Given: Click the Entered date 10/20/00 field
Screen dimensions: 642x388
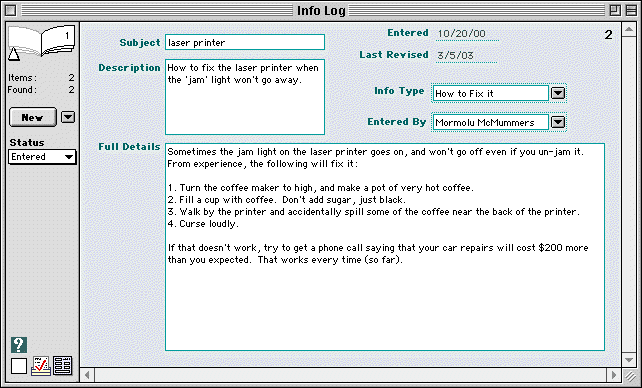Looking at the screenshot, I should (467, 34).
